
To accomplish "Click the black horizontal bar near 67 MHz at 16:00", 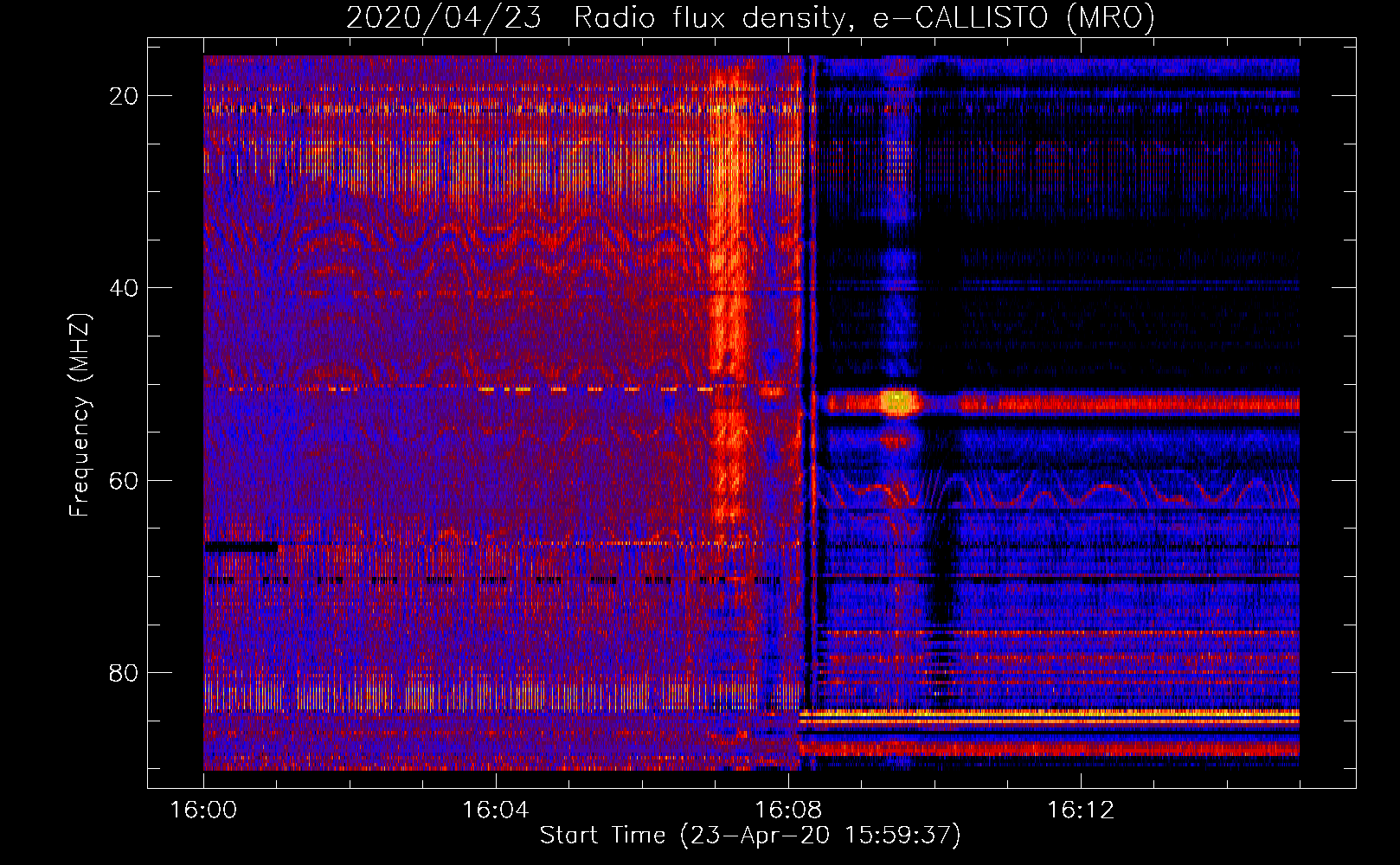I will click(x=241, y=547).
